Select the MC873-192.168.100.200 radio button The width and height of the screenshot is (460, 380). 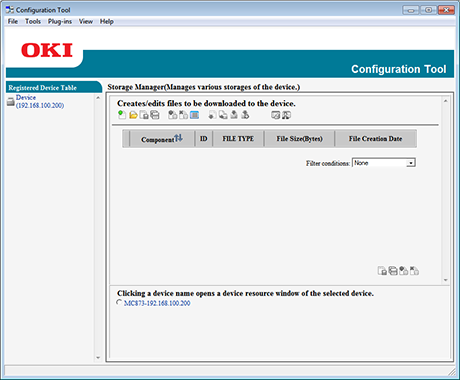(119, 302)
